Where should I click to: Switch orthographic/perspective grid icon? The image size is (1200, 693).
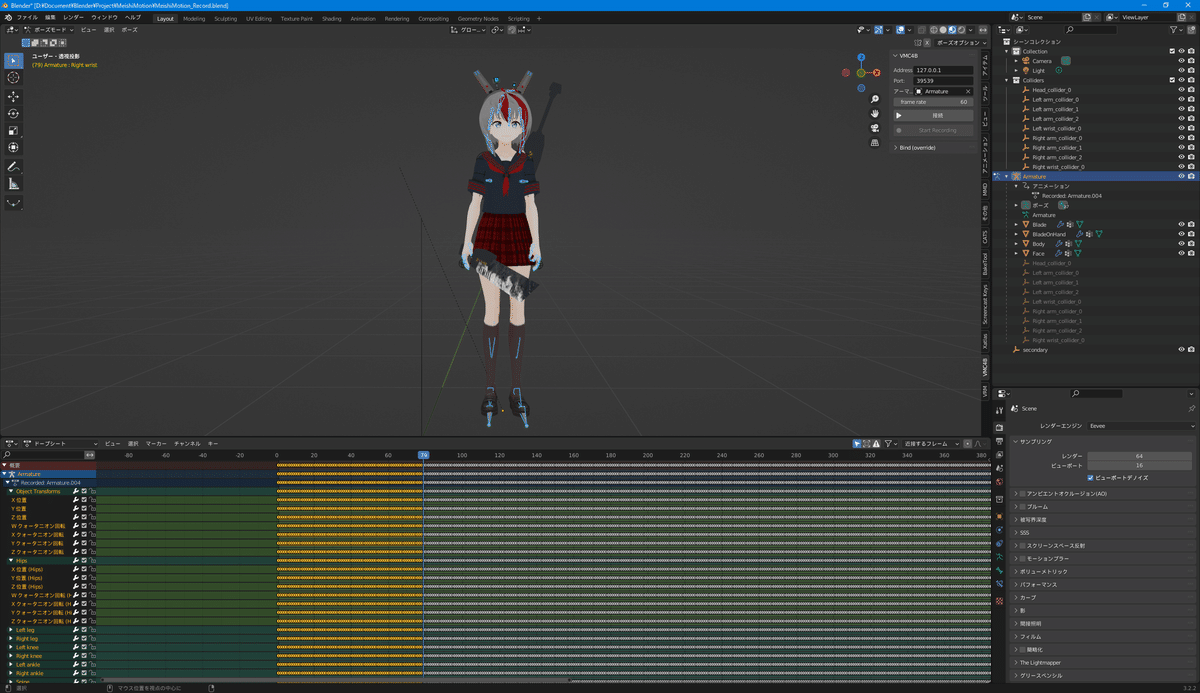[x=875, y=142]
